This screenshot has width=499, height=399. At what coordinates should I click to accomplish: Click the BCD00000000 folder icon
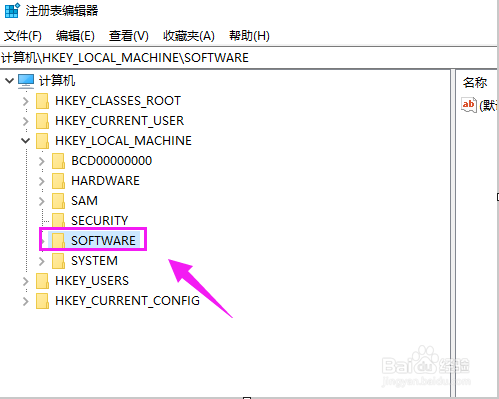coord(58,161)
